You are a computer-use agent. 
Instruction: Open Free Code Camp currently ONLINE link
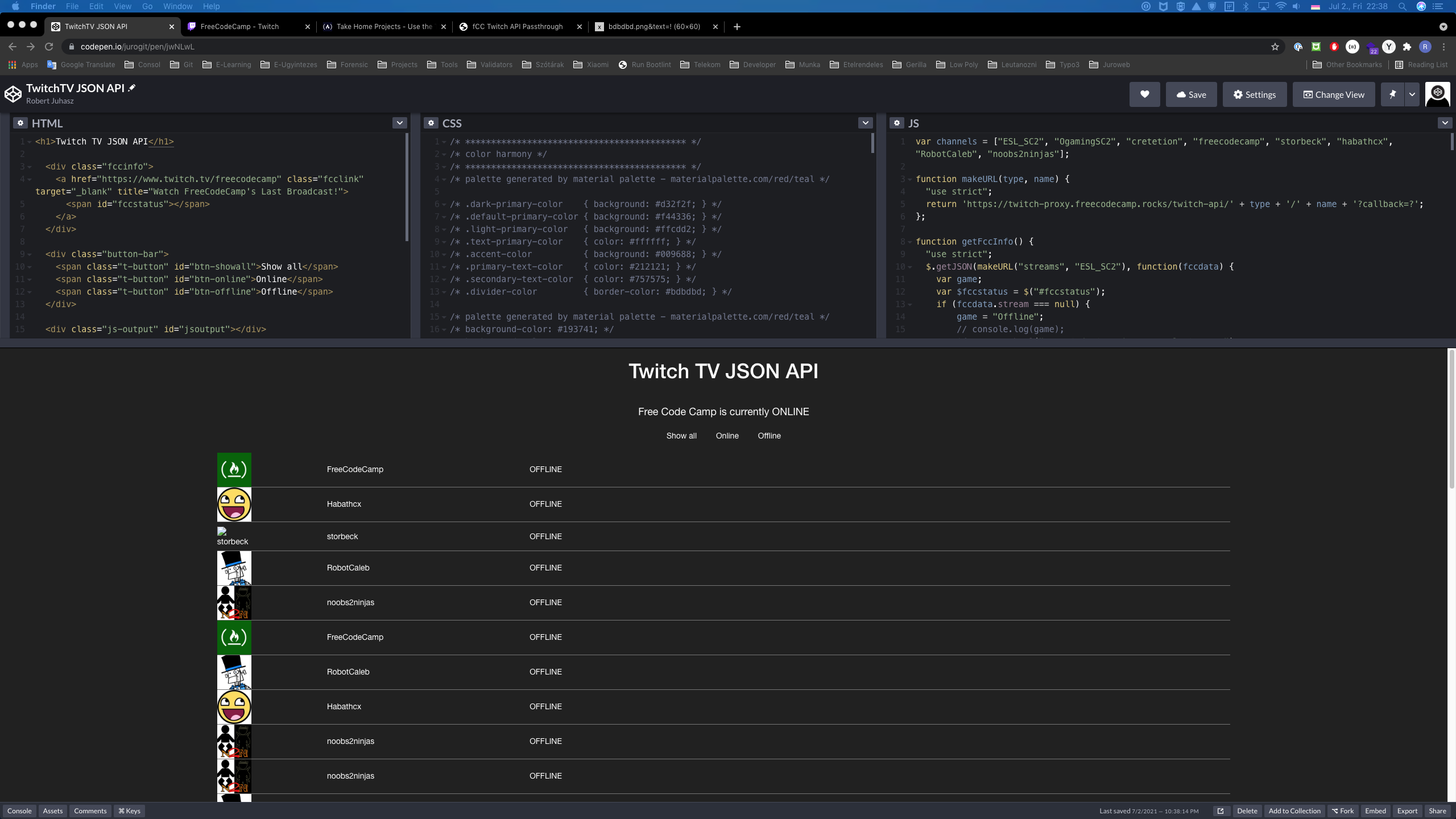coord(723,412)
